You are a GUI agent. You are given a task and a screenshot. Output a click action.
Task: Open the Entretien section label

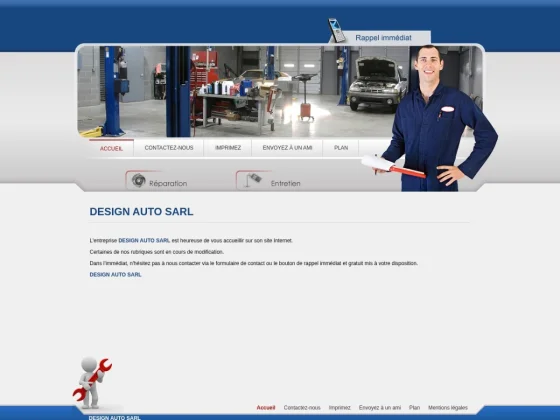tap(285, 184)
